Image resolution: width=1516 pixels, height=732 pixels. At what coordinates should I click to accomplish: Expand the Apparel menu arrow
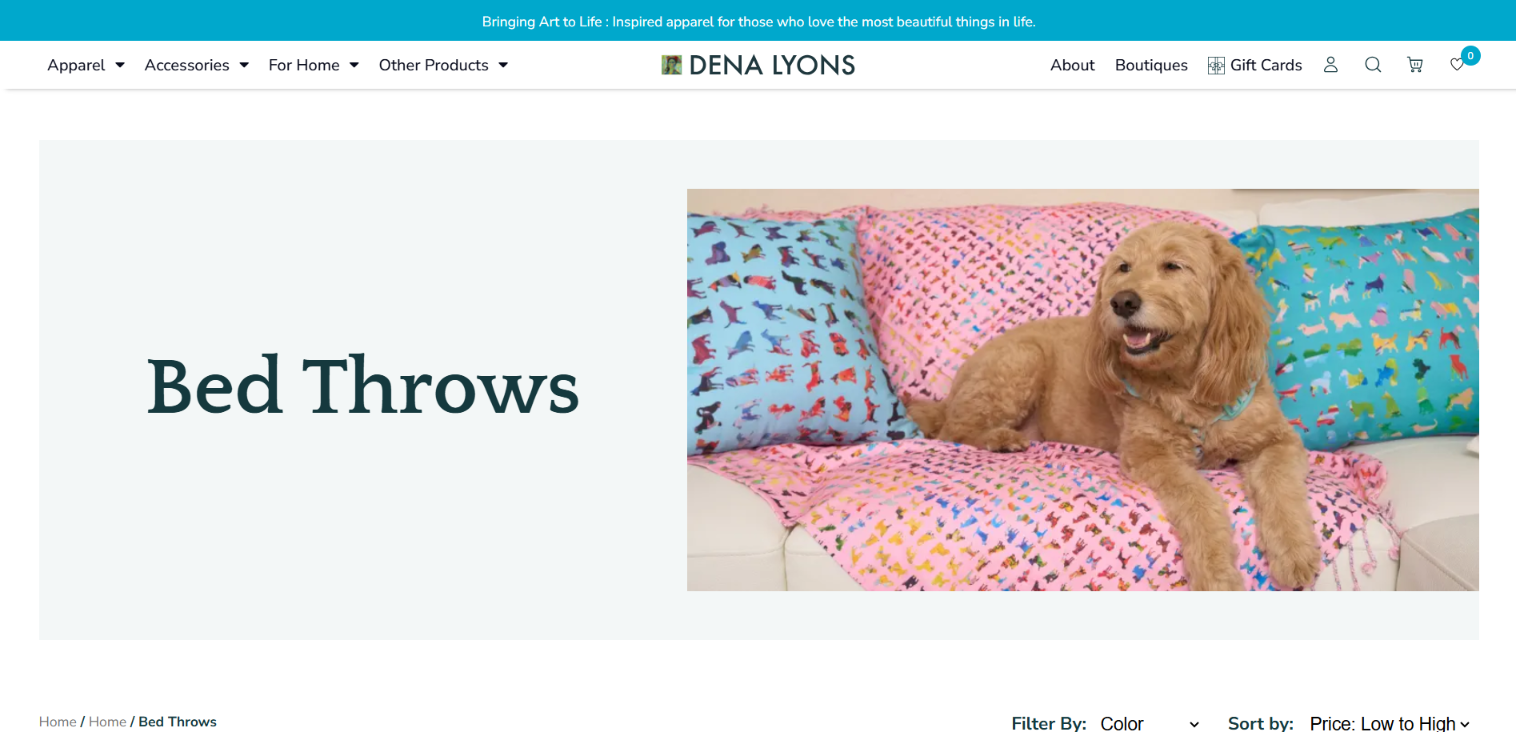(x=120, y=65)
